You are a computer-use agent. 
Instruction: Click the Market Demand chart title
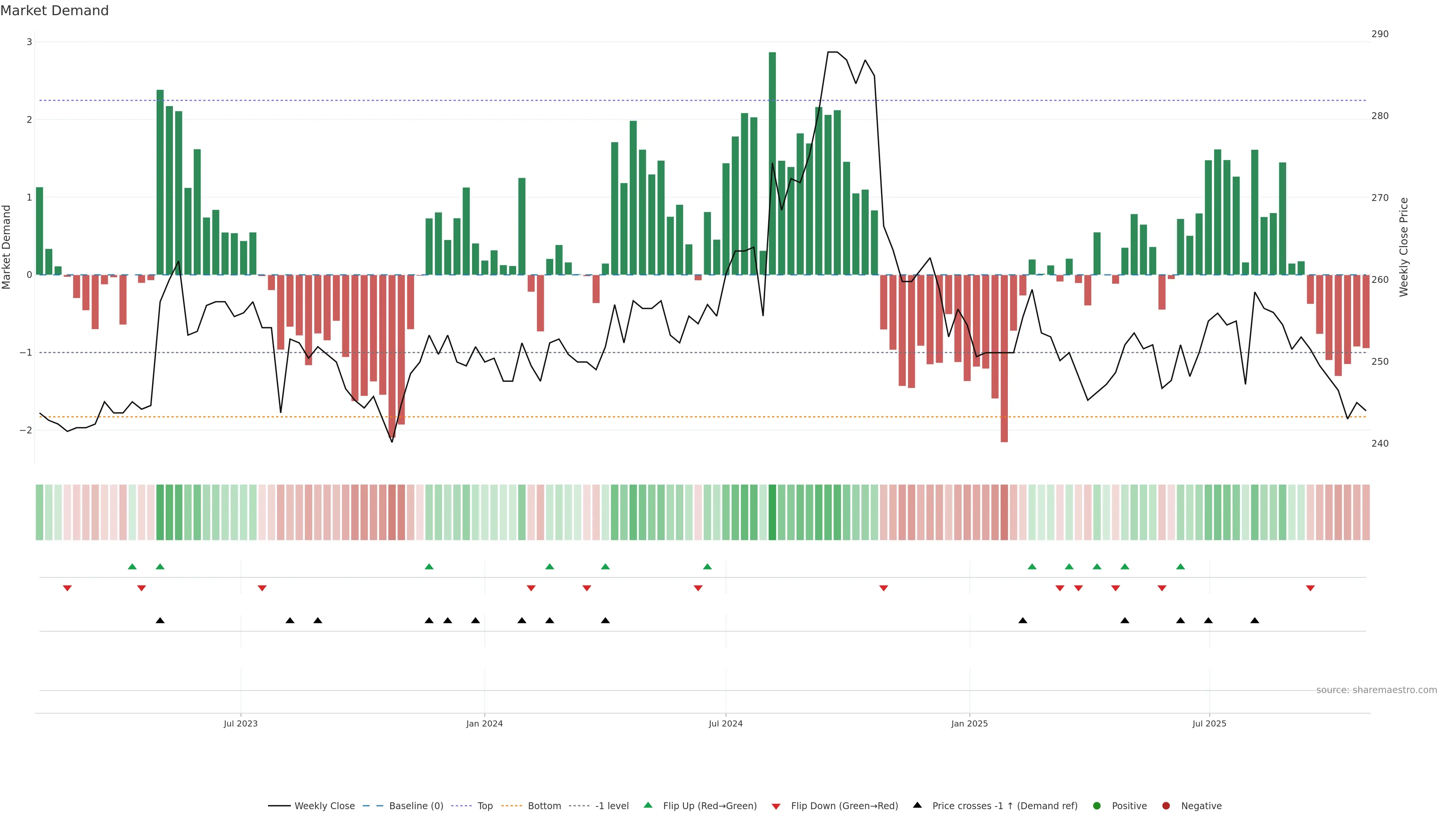tap(55, 11)
